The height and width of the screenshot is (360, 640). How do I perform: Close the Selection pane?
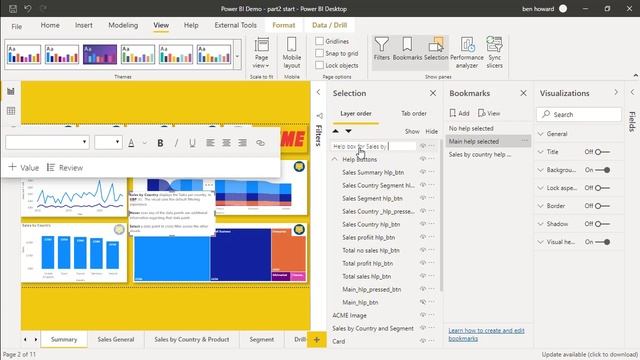coord(433,93)
